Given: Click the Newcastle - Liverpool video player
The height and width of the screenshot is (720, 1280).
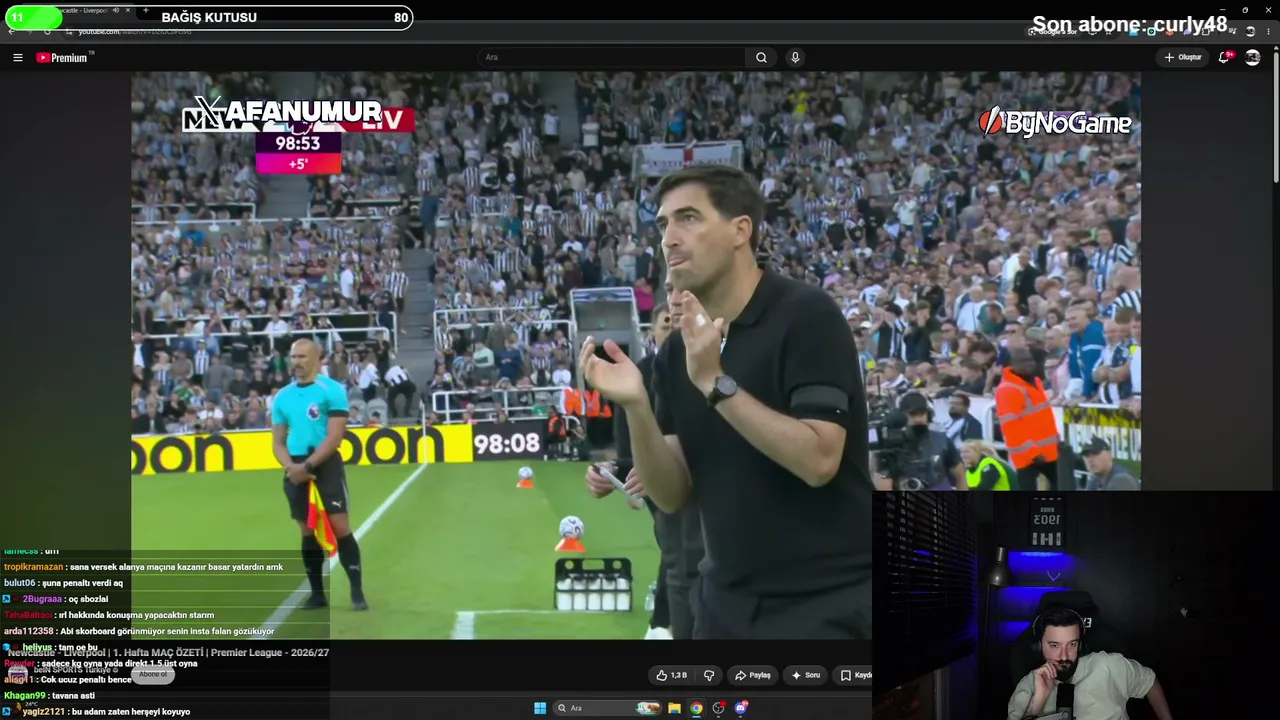Looking at the screenshot, I should (635, 355).
